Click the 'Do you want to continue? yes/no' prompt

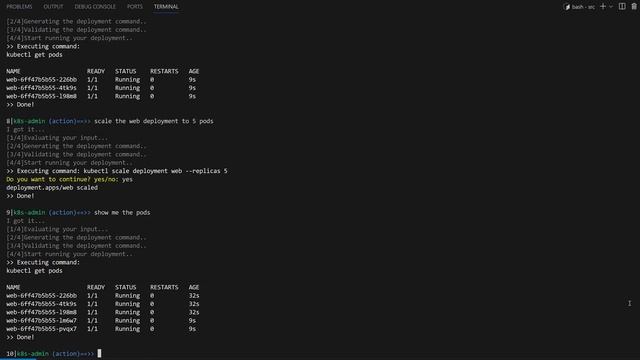pos(62,179)
